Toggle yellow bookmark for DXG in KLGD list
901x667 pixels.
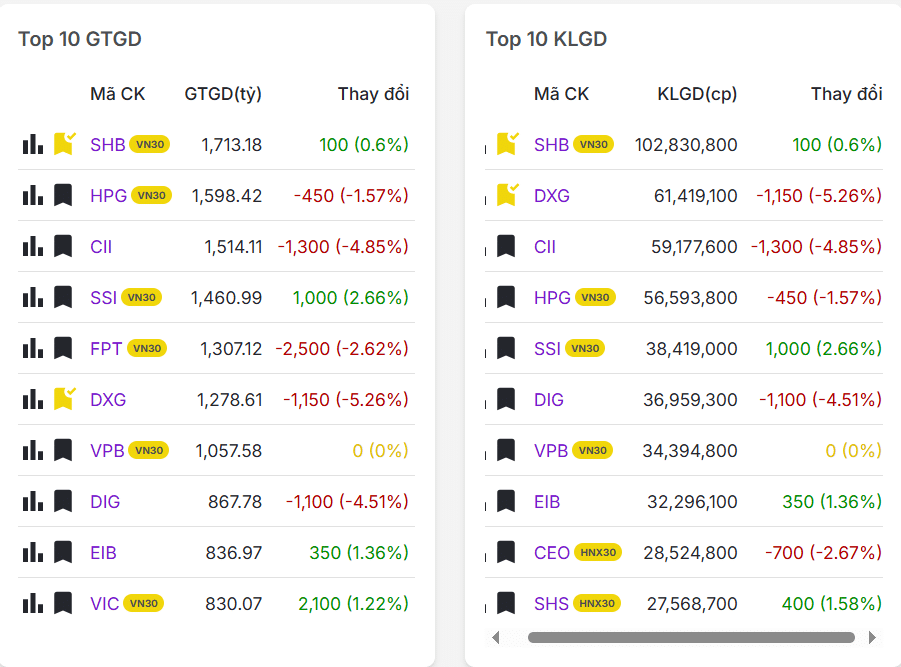tap(507, 195)
